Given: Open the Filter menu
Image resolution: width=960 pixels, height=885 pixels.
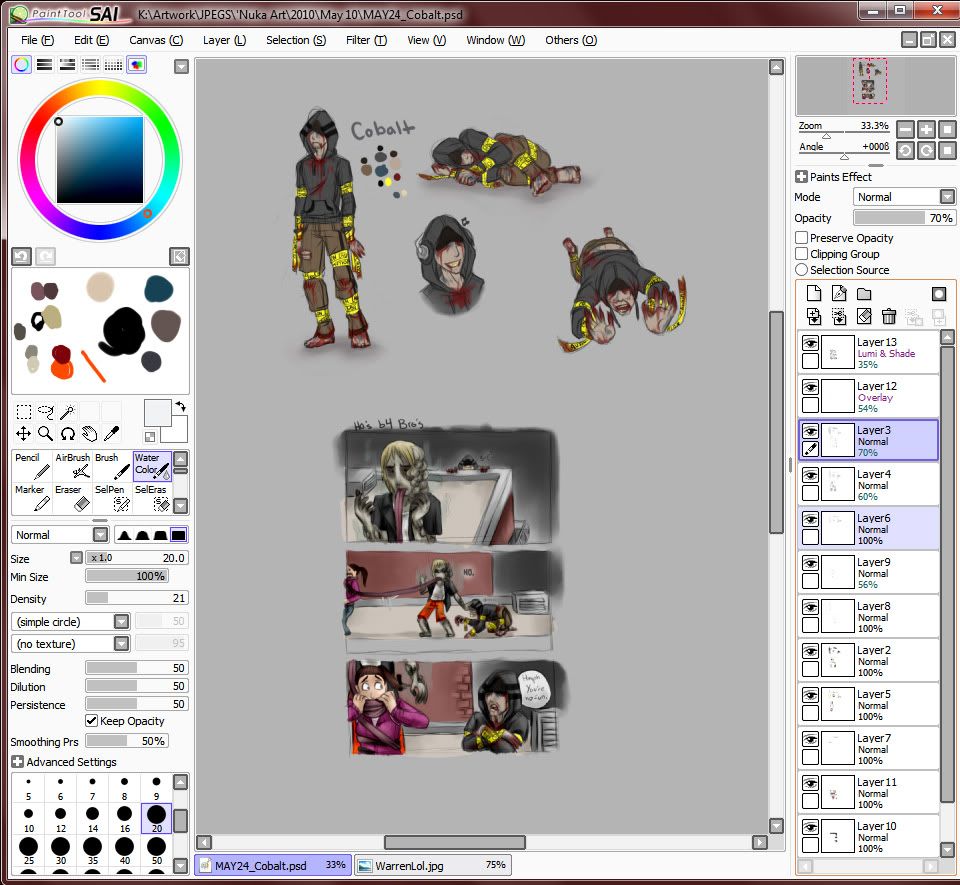Looking at the screenshot, I should [x=365, y=40].
